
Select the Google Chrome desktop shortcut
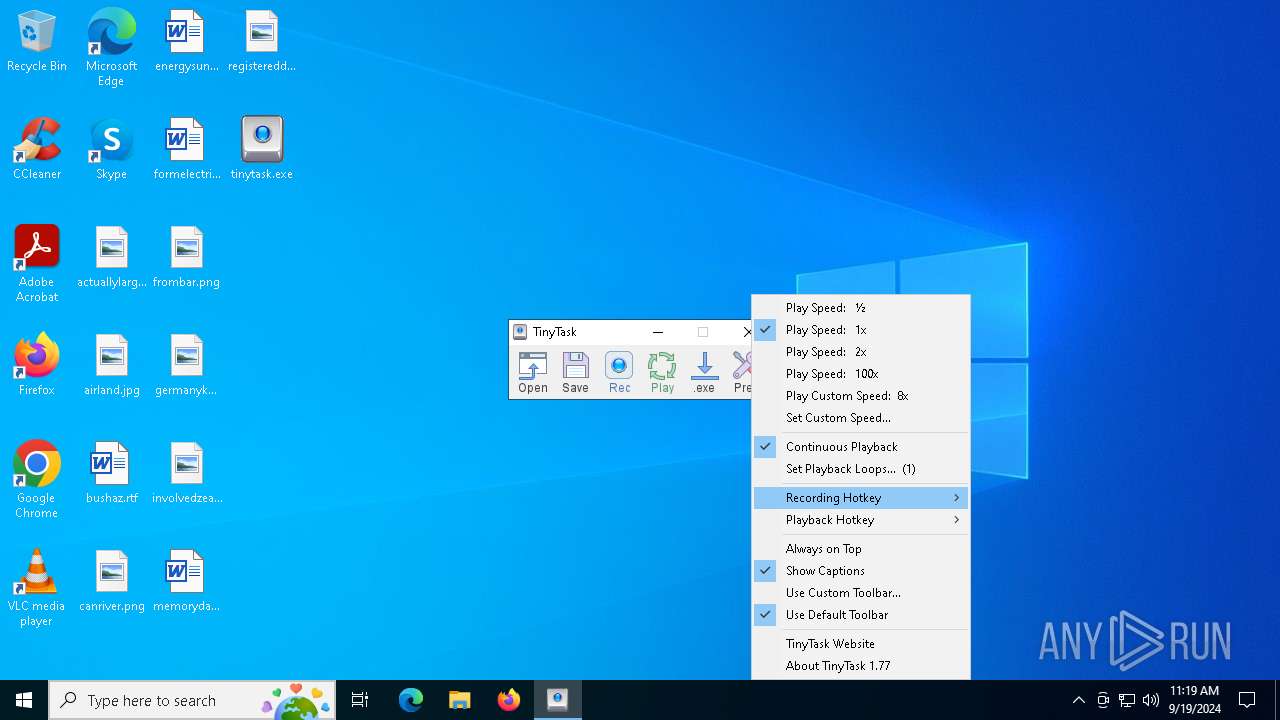(x=37, y=480)
